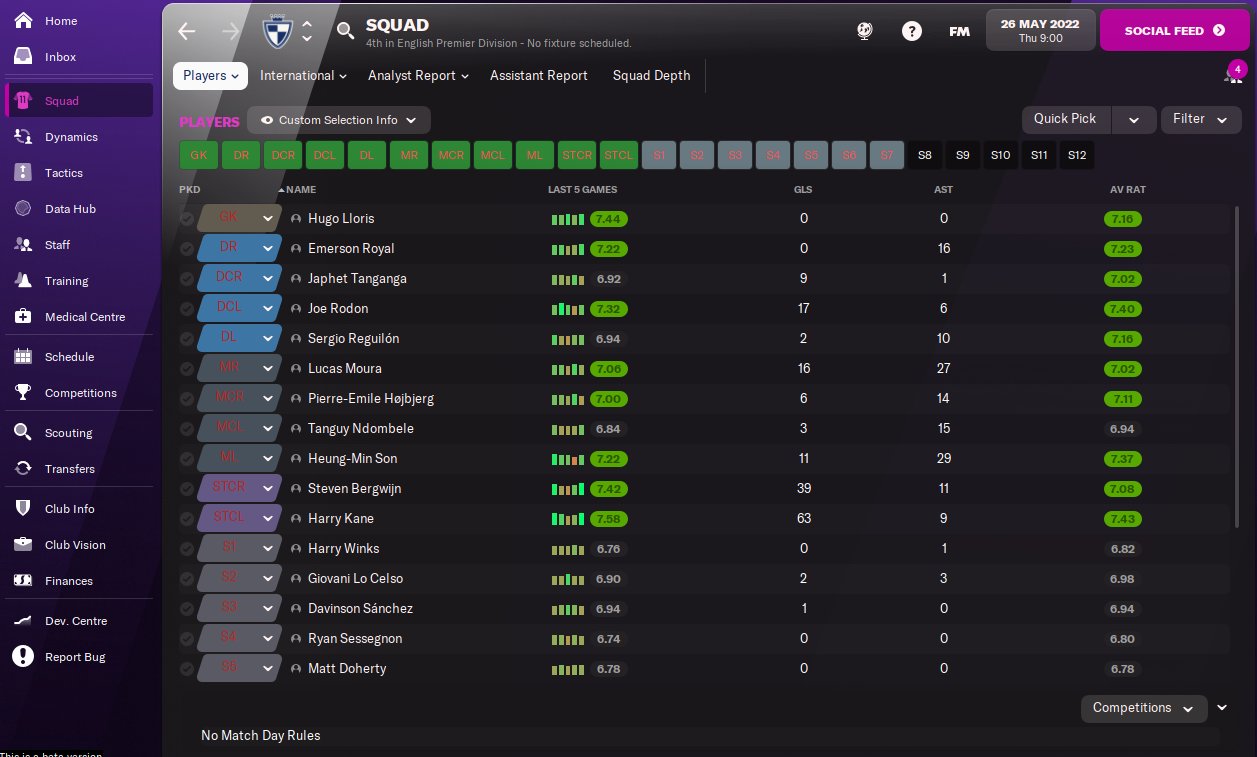Sort by the AV RAT column header

1127,190
